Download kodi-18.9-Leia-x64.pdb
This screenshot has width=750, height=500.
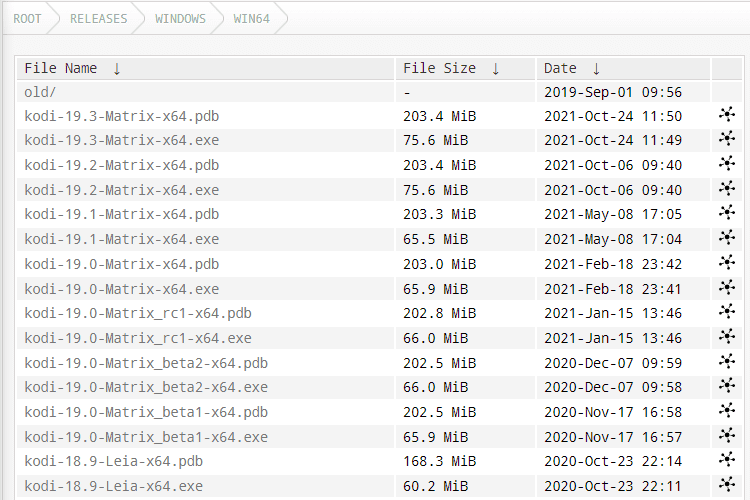(113, 461)
